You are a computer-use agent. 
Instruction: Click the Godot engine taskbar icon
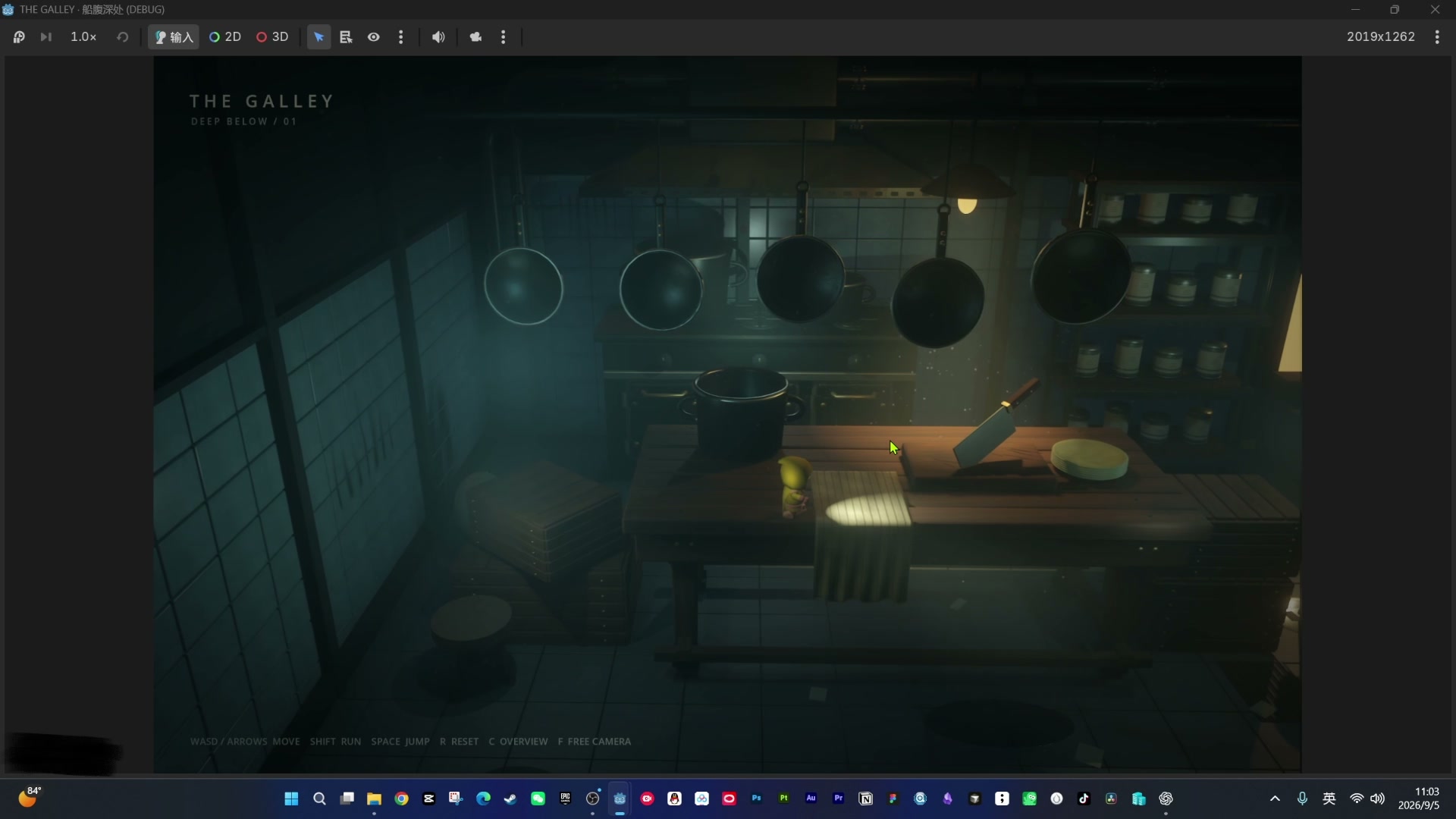(620, 799)
